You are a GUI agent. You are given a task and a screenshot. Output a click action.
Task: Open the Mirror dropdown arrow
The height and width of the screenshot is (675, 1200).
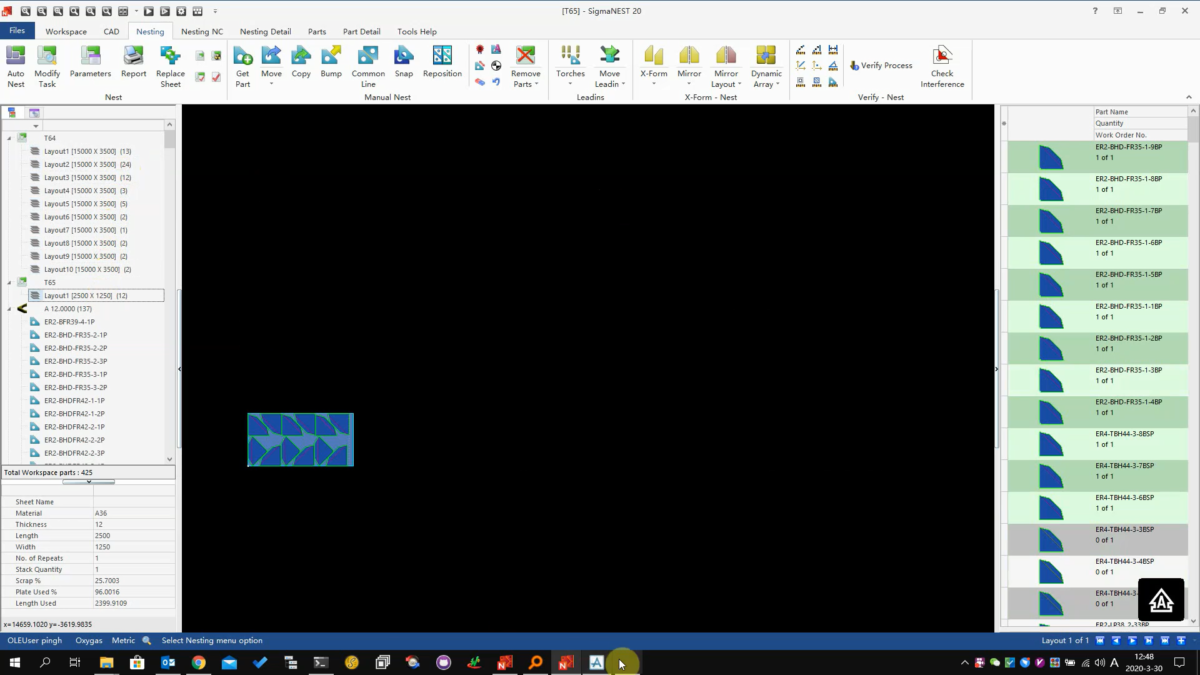[x=689, y=84]
